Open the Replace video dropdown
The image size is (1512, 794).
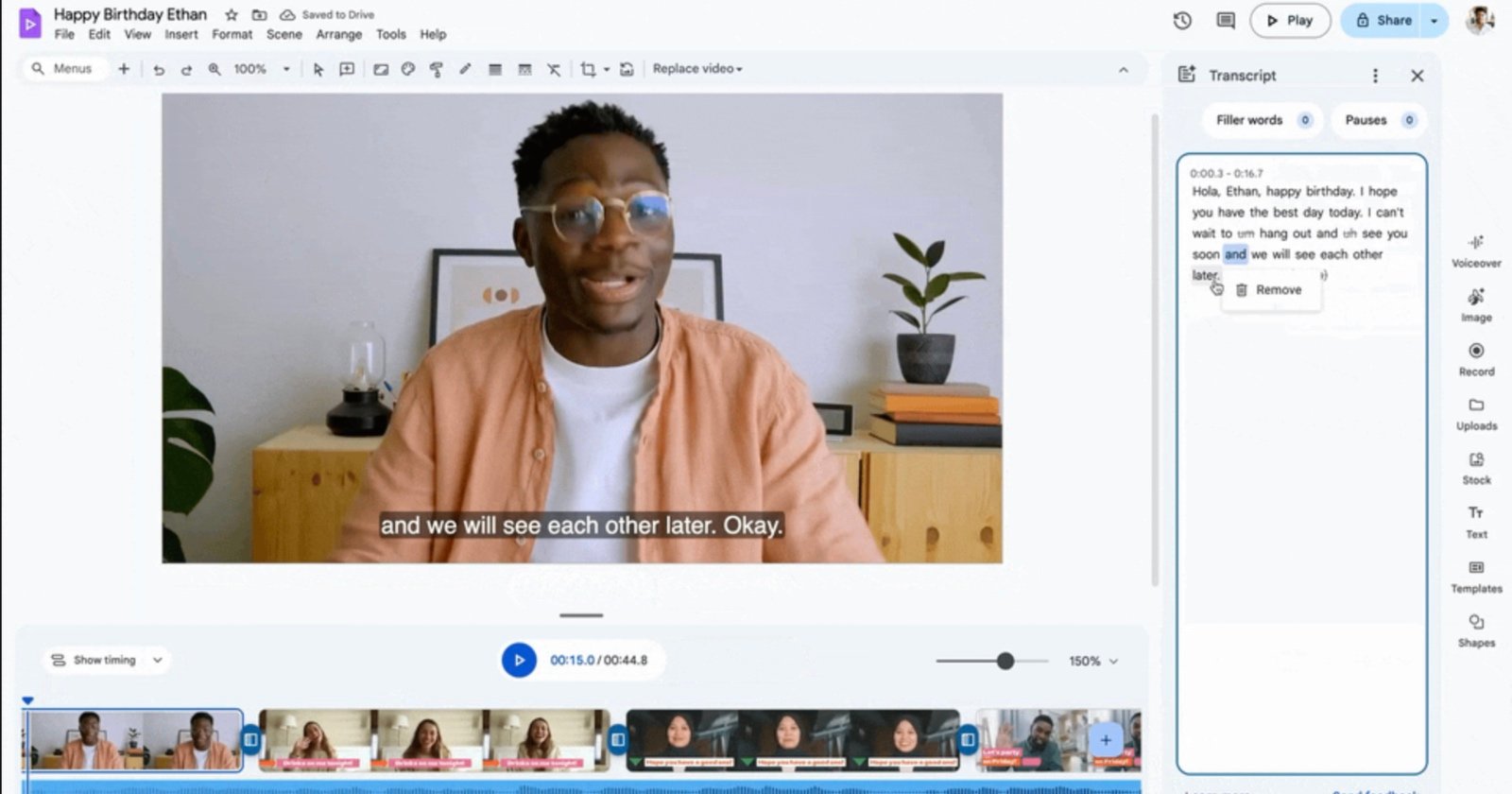697,69
